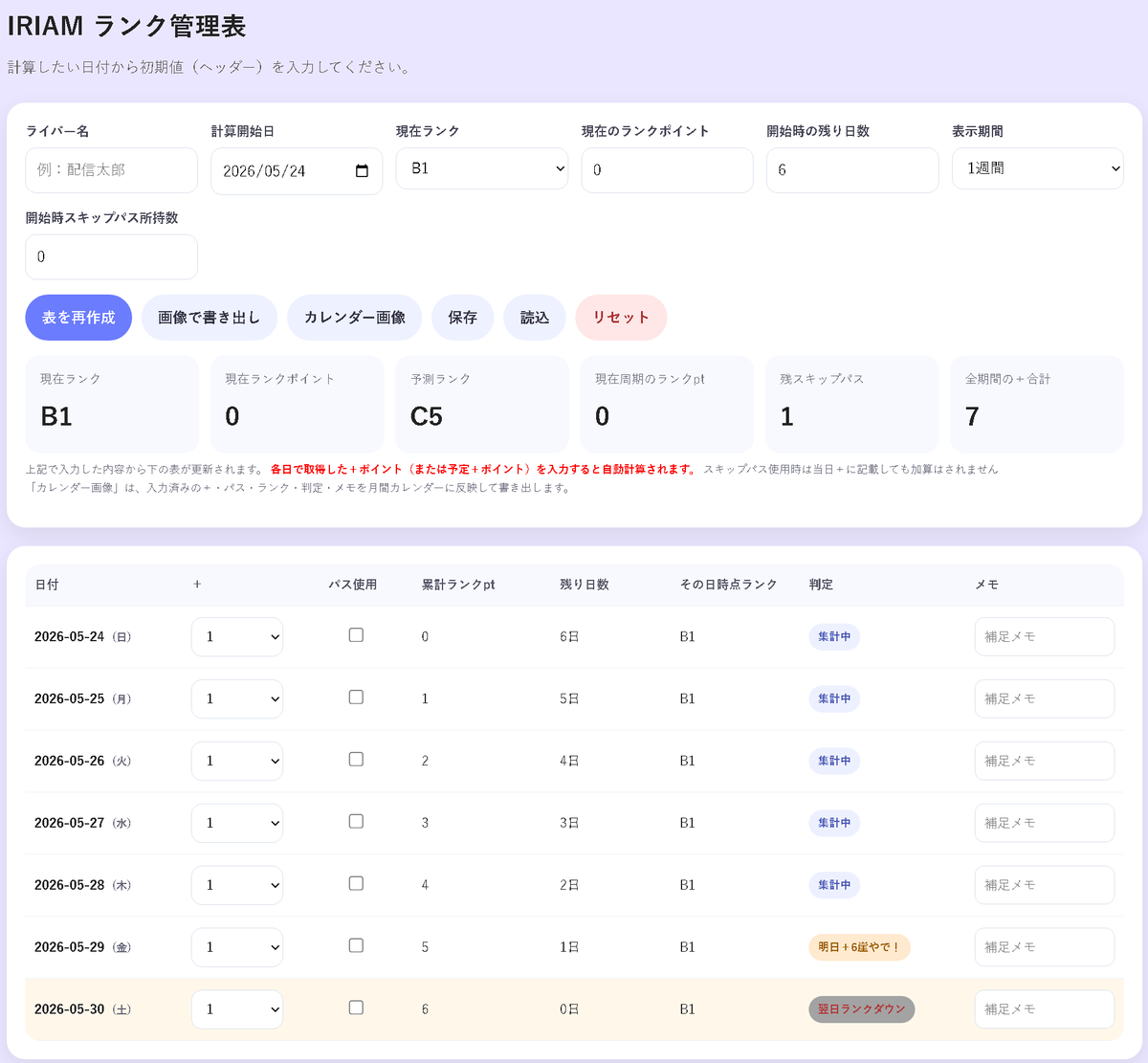Click the 現在のランクポイント input field
The height and width of the screenshot is (1063, 1148).
coord(667,170)
